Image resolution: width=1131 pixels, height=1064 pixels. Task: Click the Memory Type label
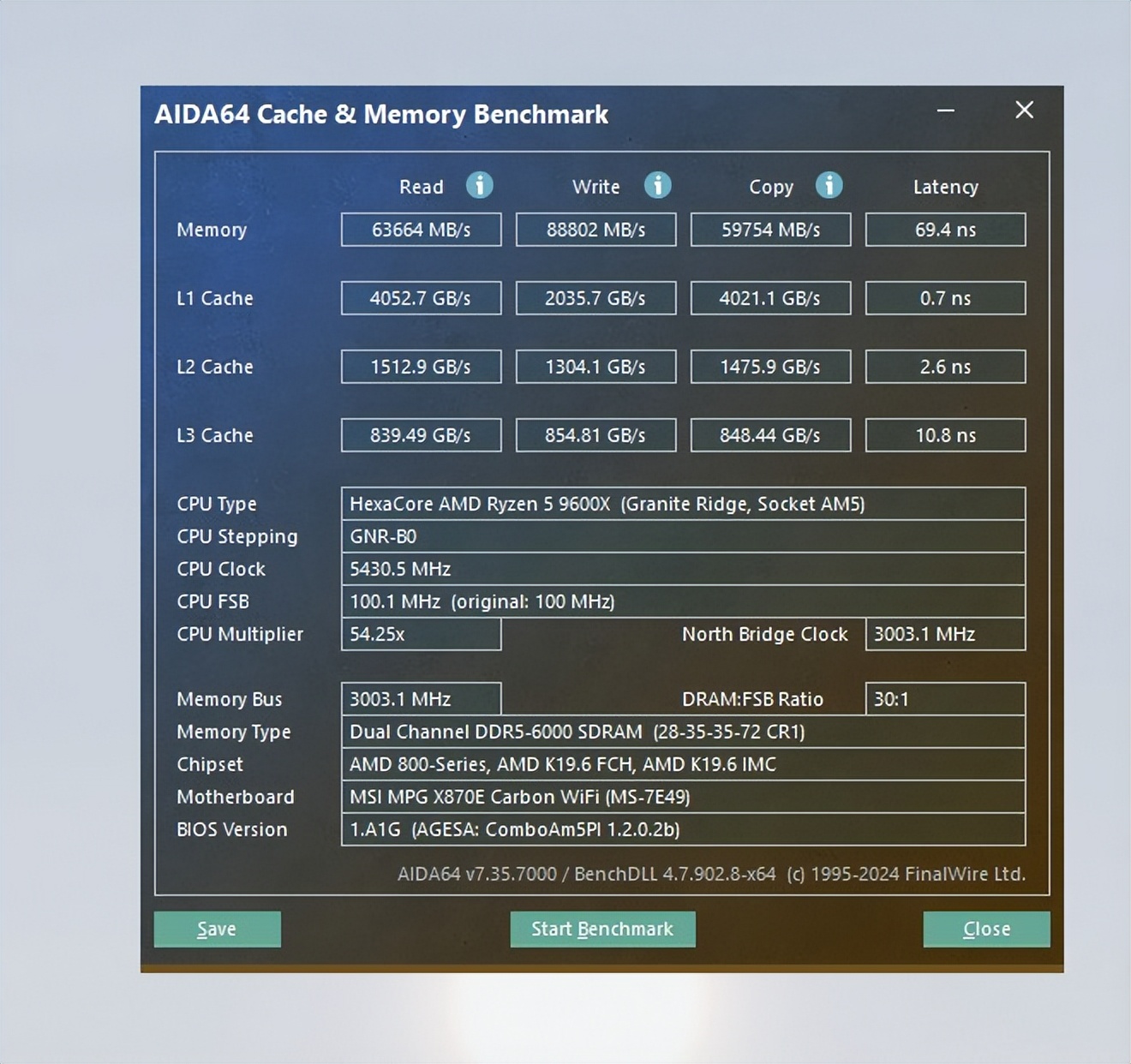pos(234,732)
